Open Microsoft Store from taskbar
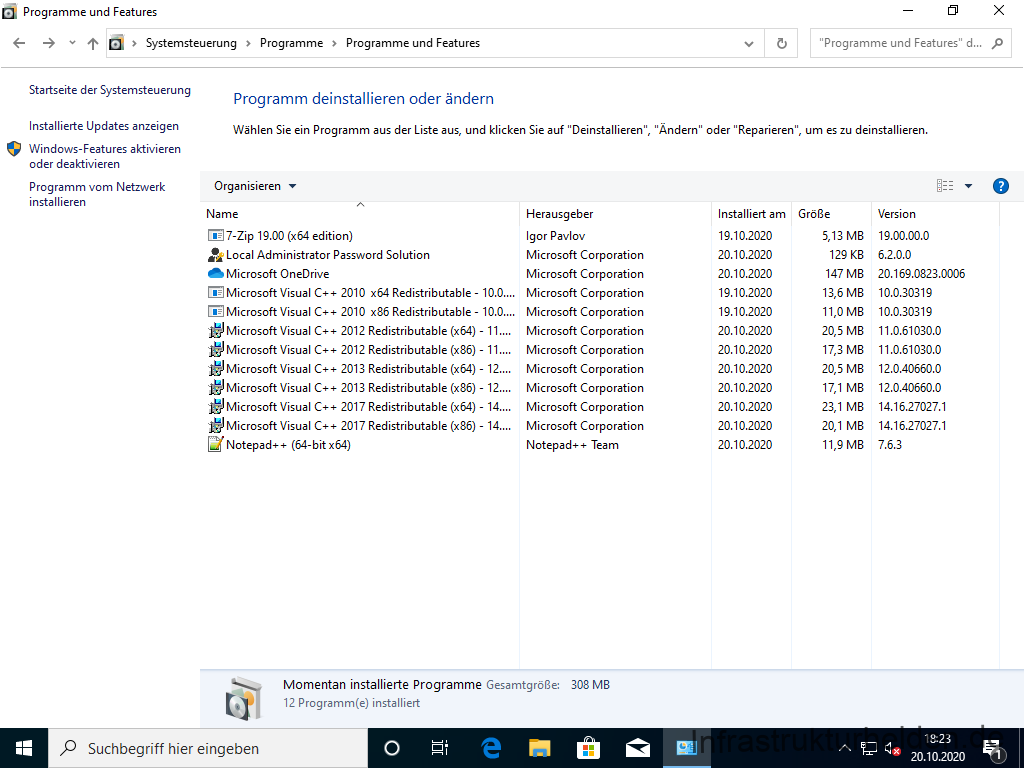 [588, 748]
